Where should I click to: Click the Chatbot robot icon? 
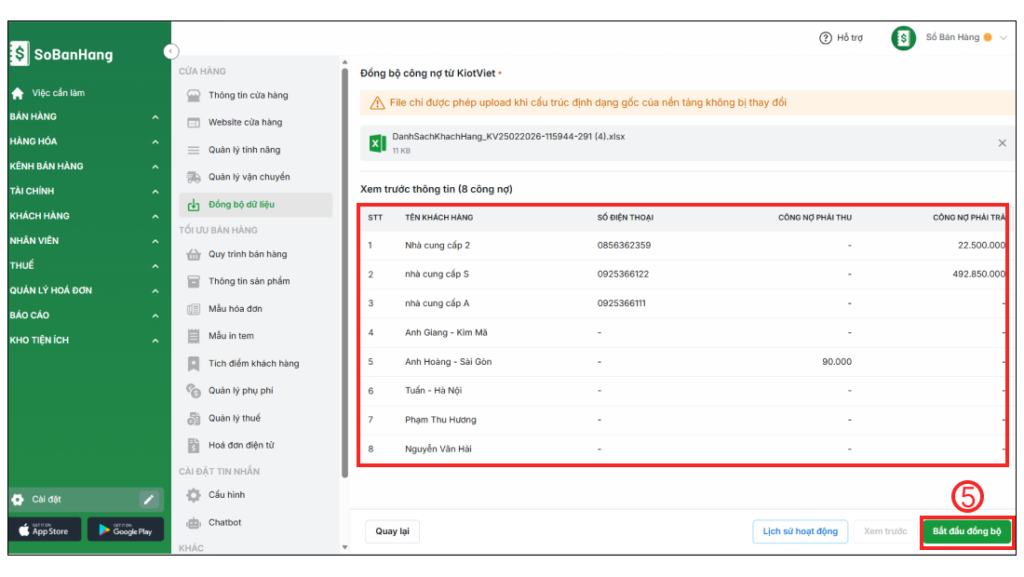[x=194, y=523]
